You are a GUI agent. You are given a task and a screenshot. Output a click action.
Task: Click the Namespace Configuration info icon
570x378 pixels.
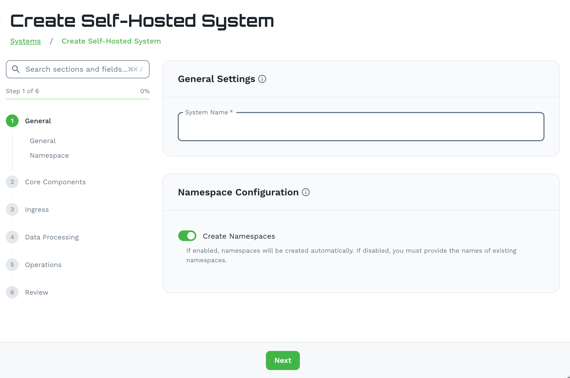pos(306,192)
